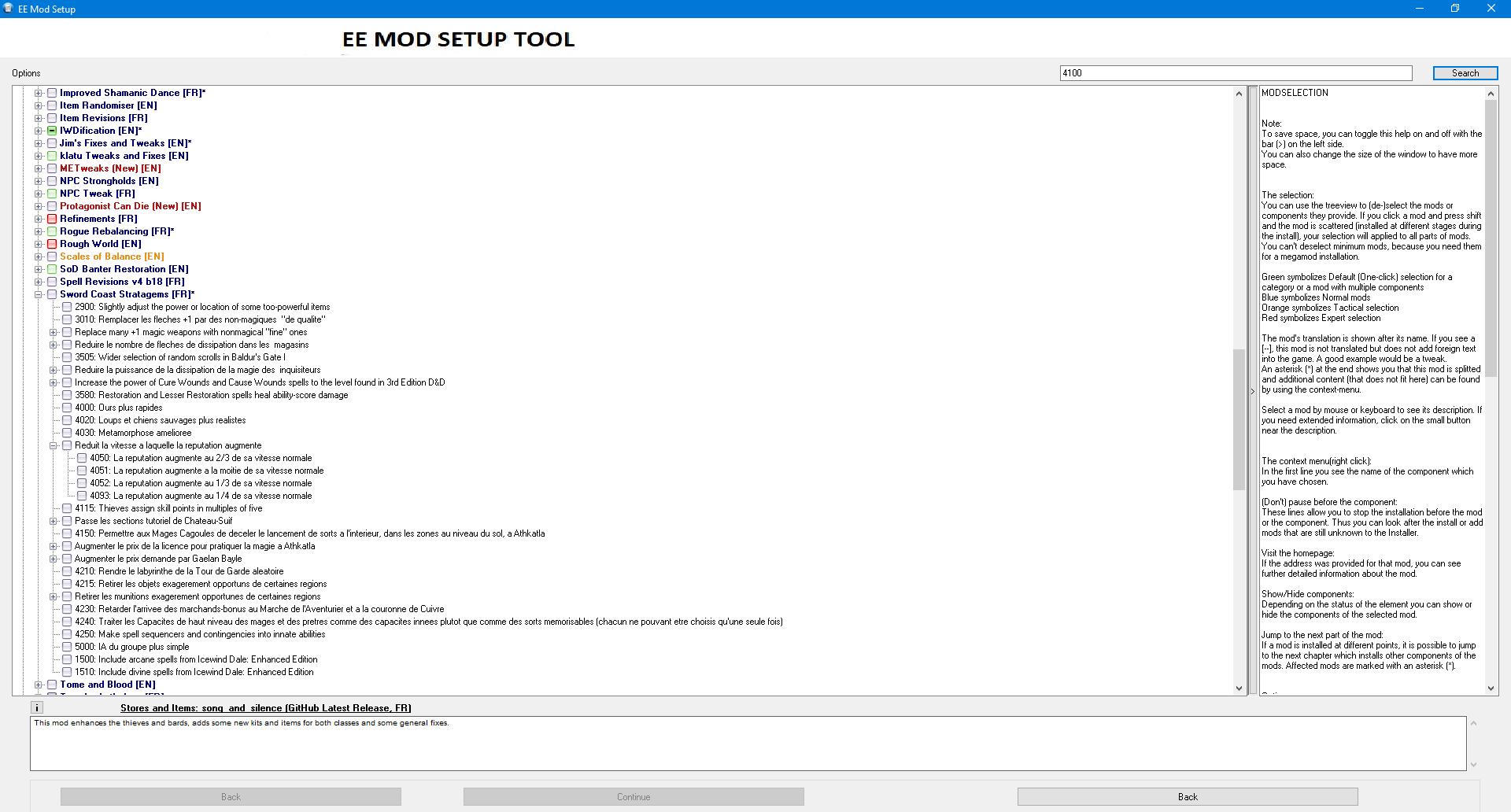Click the mod tree scroll-up arrow

pos(1239,94)
